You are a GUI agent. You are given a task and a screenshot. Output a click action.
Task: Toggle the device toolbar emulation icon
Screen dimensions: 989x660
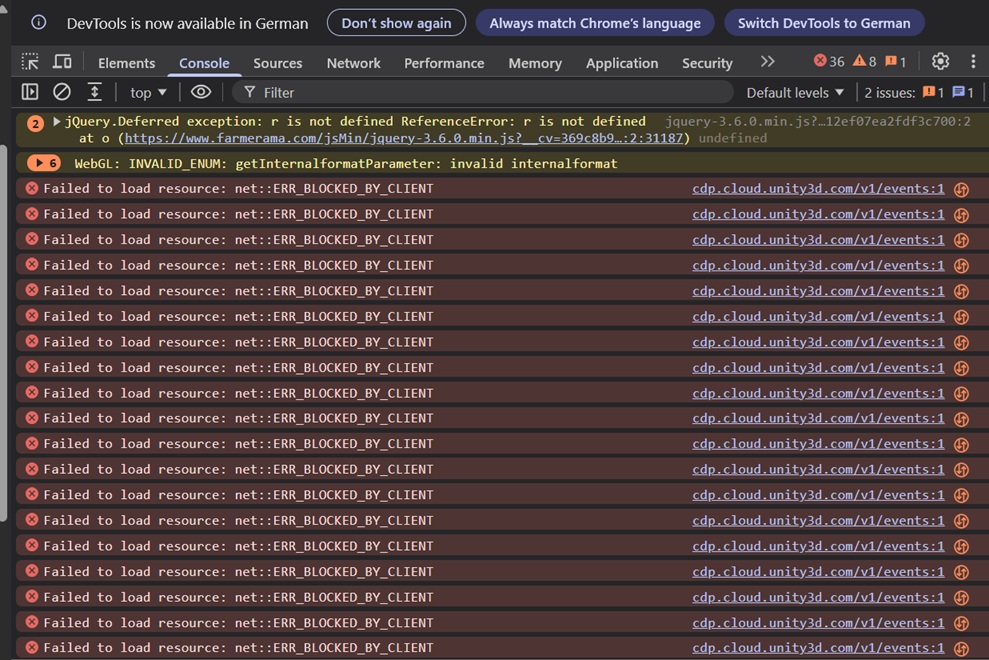click(x=62, y=62)
